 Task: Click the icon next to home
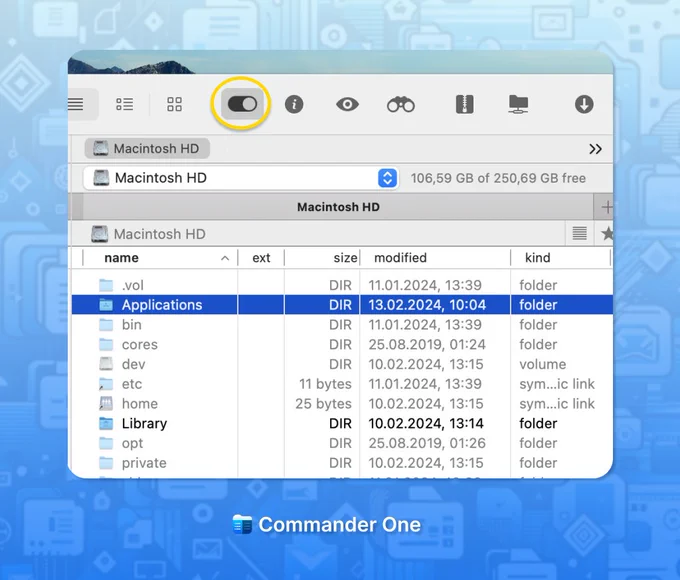tap(106, 403)
